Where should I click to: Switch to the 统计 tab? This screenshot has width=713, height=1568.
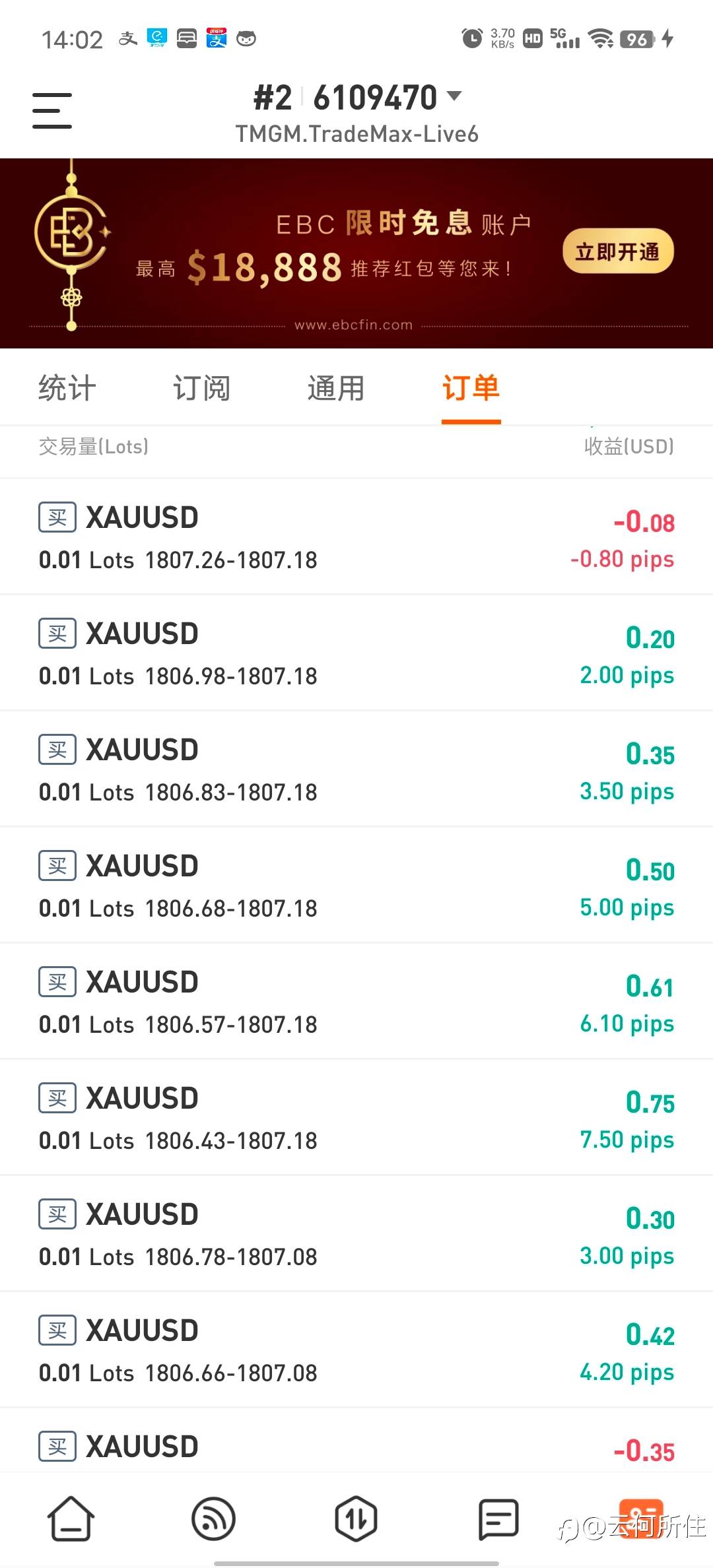click(x=67, y=388)
